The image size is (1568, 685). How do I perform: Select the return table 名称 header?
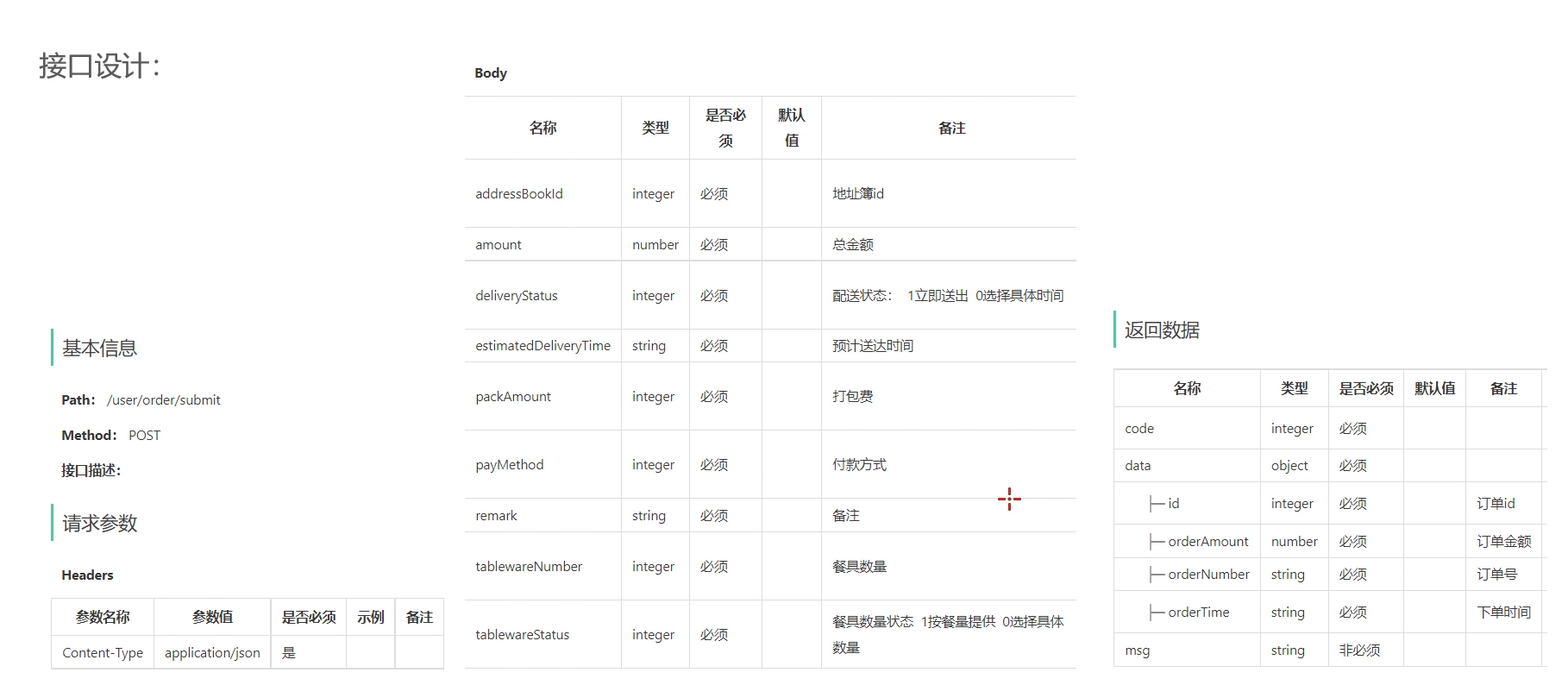(1187, 388)
